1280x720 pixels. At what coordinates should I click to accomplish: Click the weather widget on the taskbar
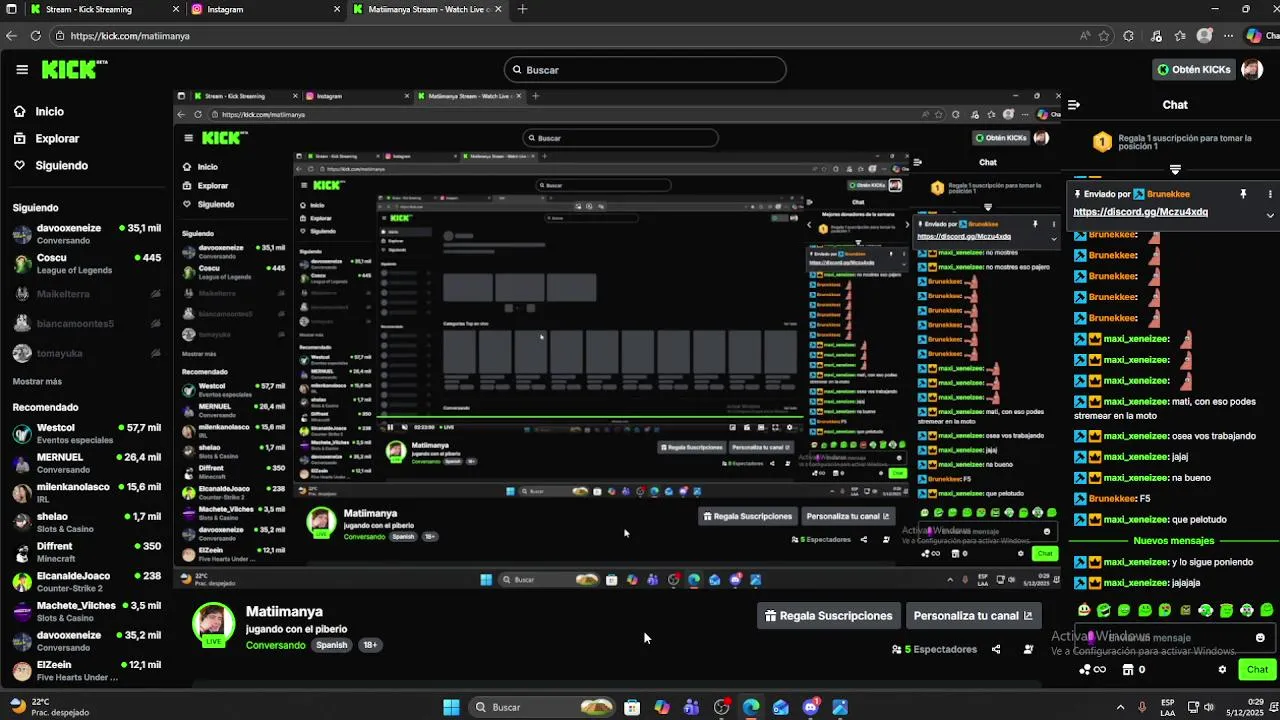50,707
